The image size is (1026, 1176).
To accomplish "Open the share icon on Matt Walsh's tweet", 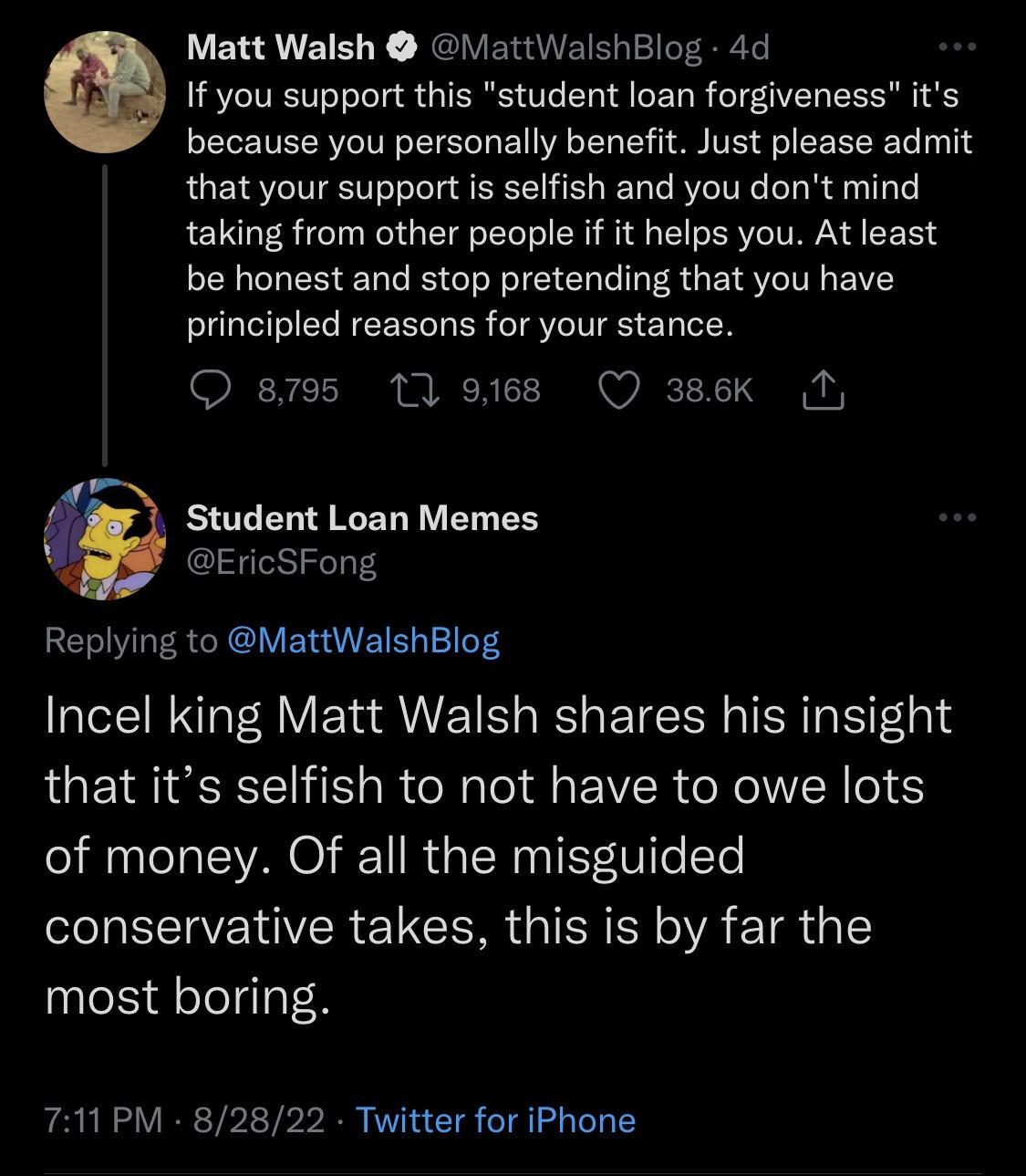I will (824, 390).
